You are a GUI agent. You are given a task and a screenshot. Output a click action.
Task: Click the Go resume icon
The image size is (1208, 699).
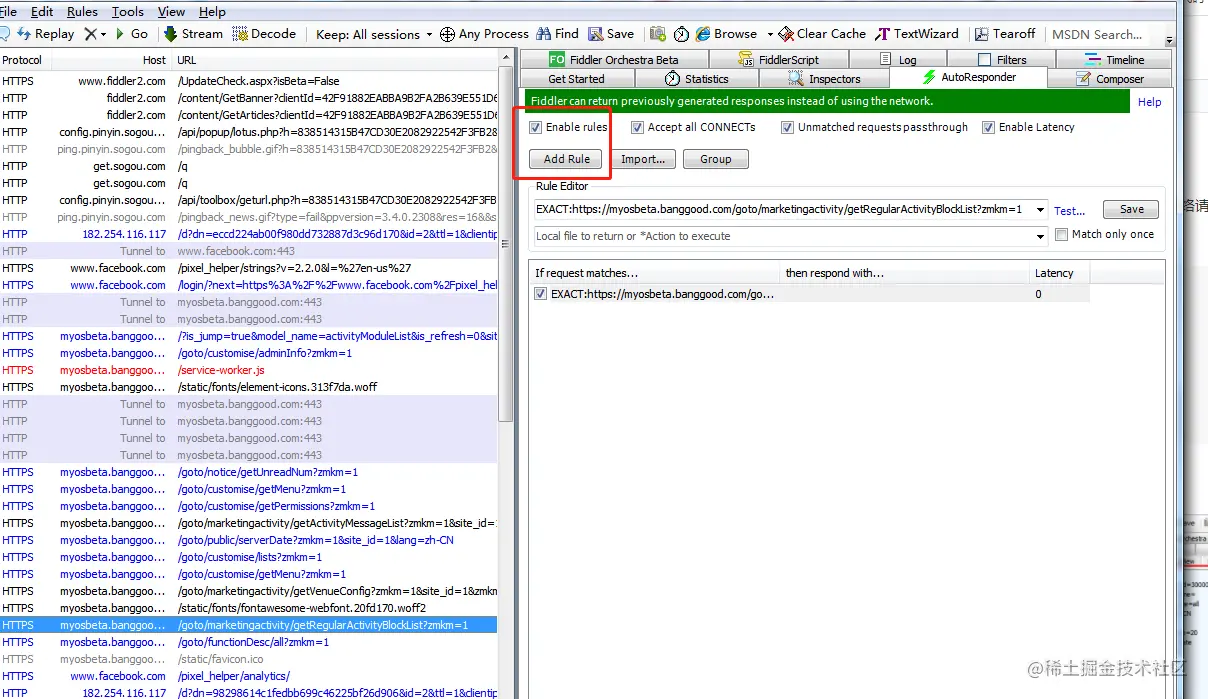[x=120, y=34]
